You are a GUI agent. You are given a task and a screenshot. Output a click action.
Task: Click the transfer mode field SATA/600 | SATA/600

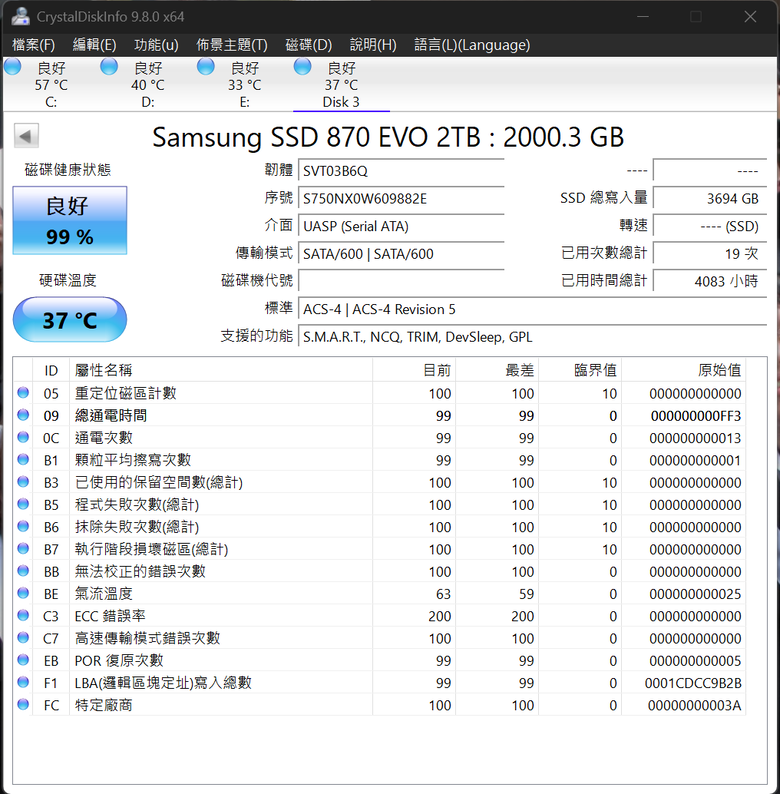401,254
